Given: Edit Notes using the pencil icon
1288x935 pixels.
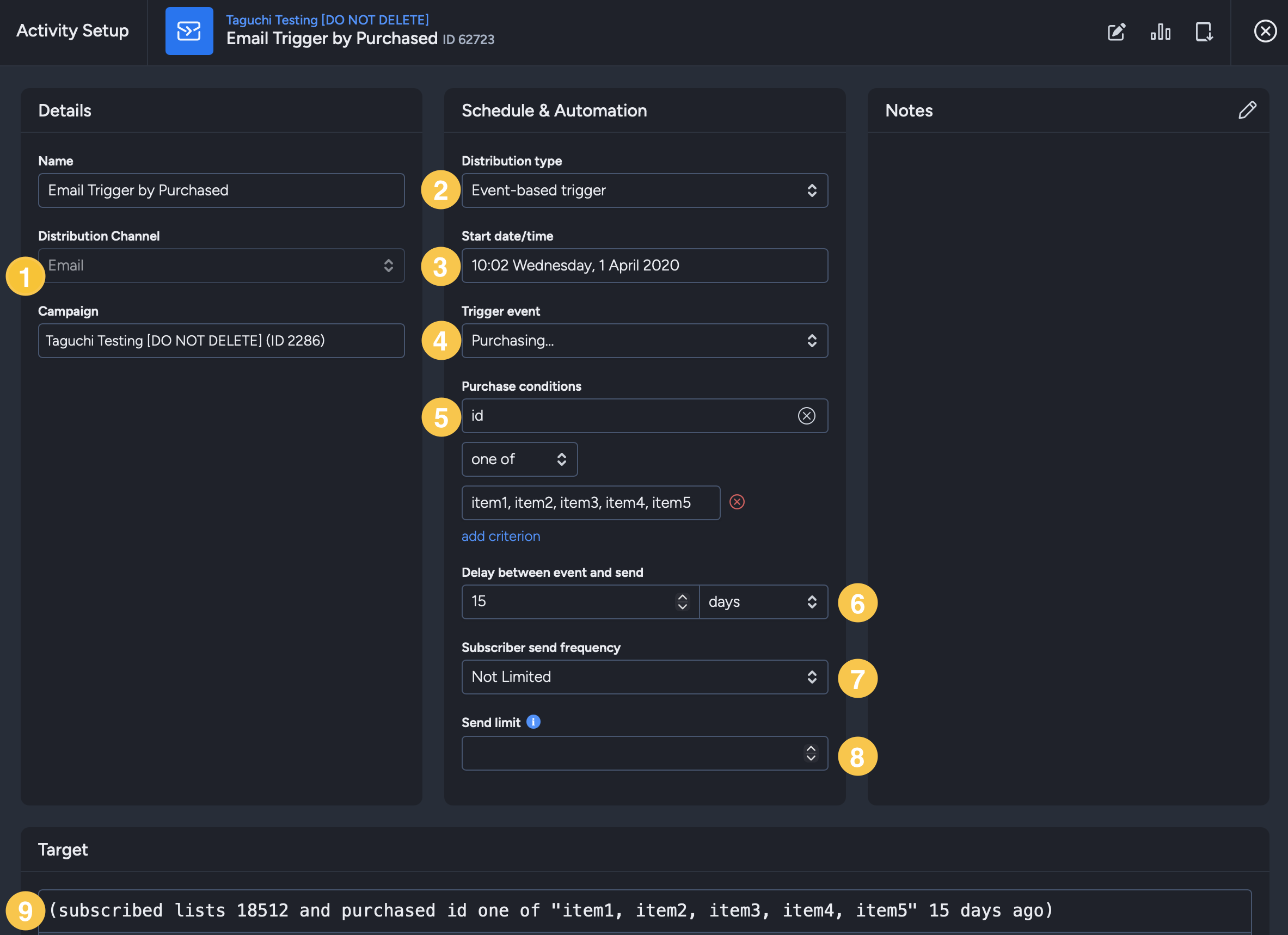Looking at the screenshot, I should (1248, 110).
